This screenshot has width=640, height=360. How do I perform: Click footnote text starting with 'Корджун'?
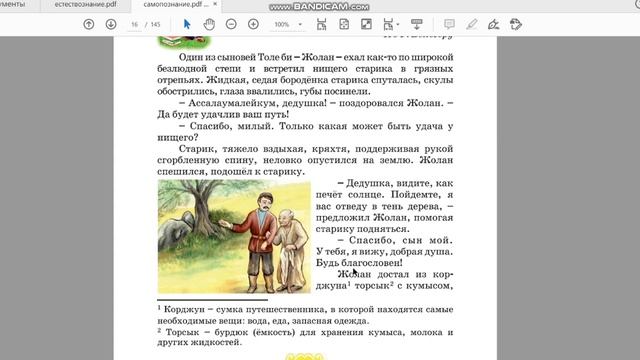click(x=305, y=315)
